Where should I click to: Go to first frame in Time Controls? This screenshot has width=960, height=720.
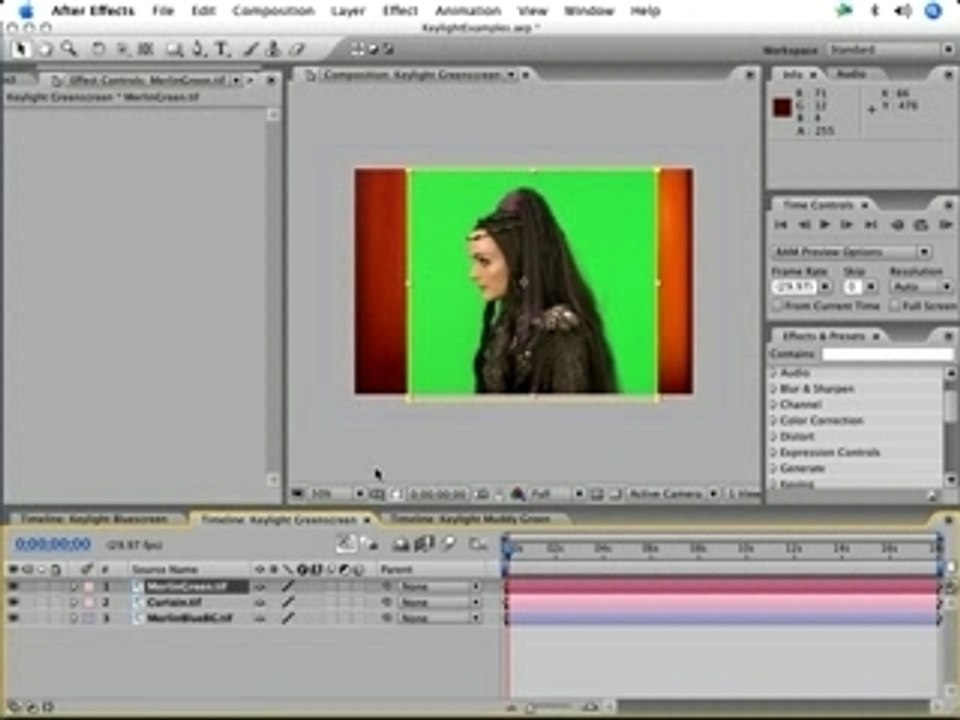click(x=781, y=225)
